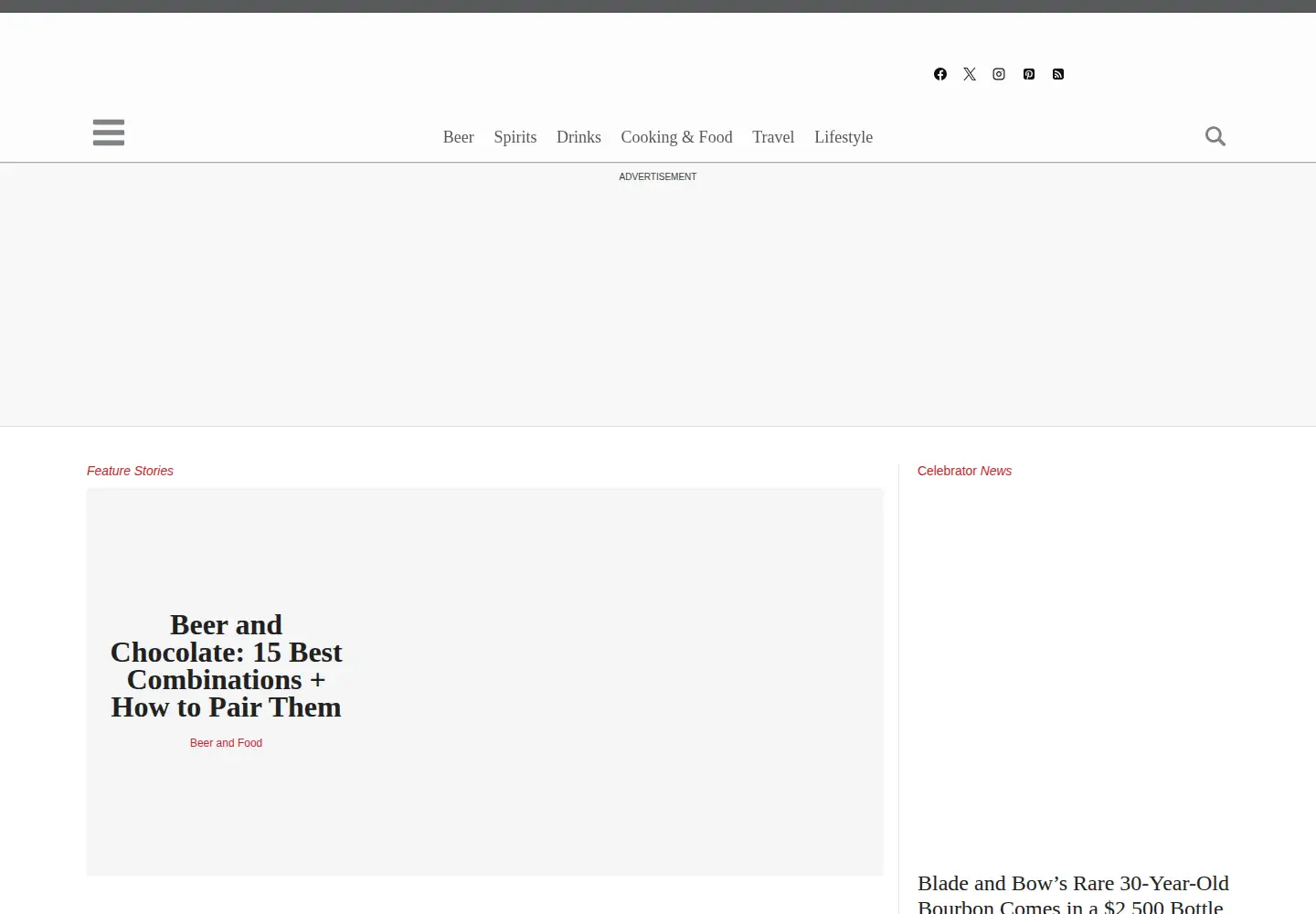The height and width of the screenshot is (914, 1316).
Task: Open the Facebook page
Action: click(940, 74)
